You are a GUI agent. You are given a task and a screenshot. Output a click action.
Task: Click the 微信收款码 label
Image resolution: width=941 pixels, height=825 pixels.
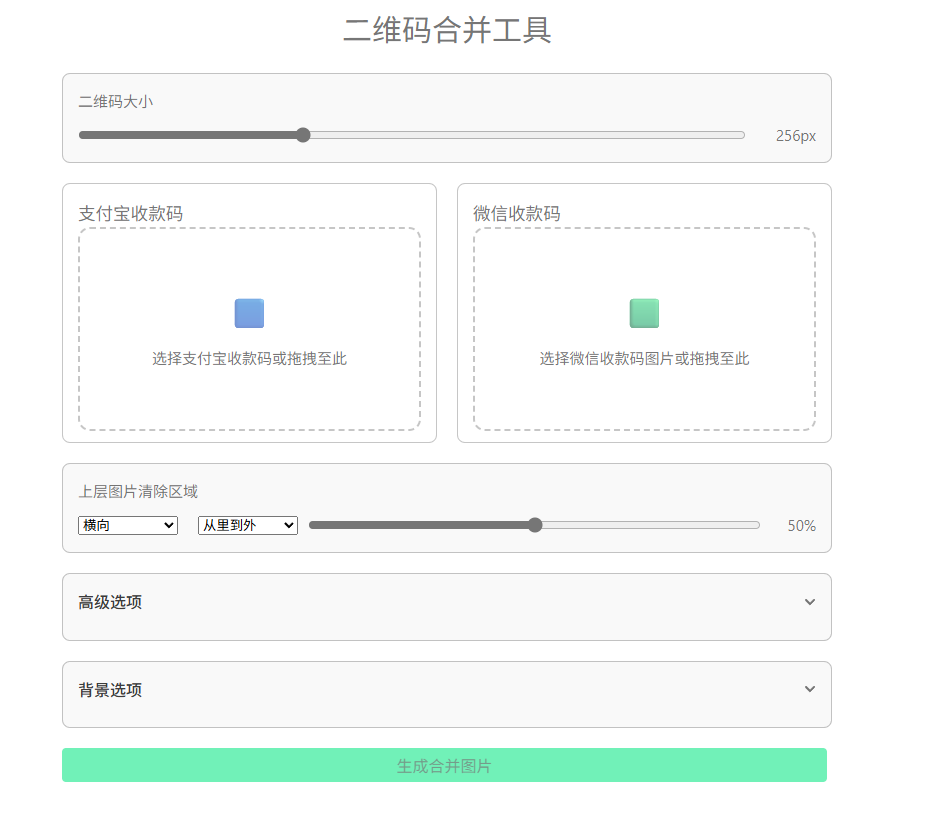point(517,213)
